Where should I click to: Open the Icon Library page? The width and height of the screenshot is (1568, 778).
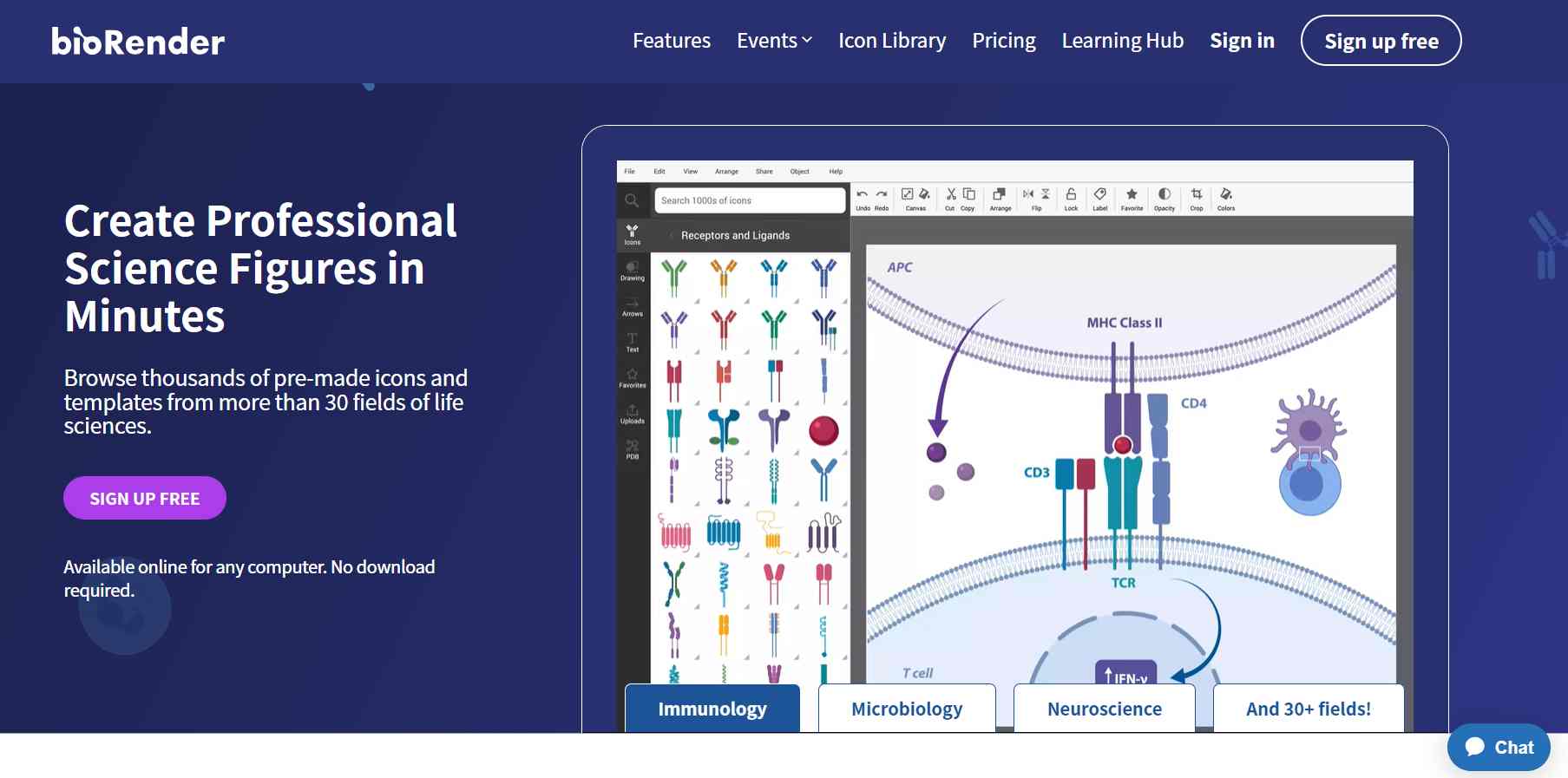click(x=892, y=41)
